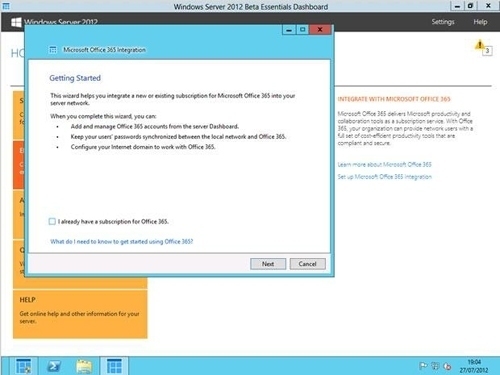Viewport: 500px width, 375px height.
Task: Click 'Set up Microsoft Office 365 Integration' link
Action: pos(384,177)
